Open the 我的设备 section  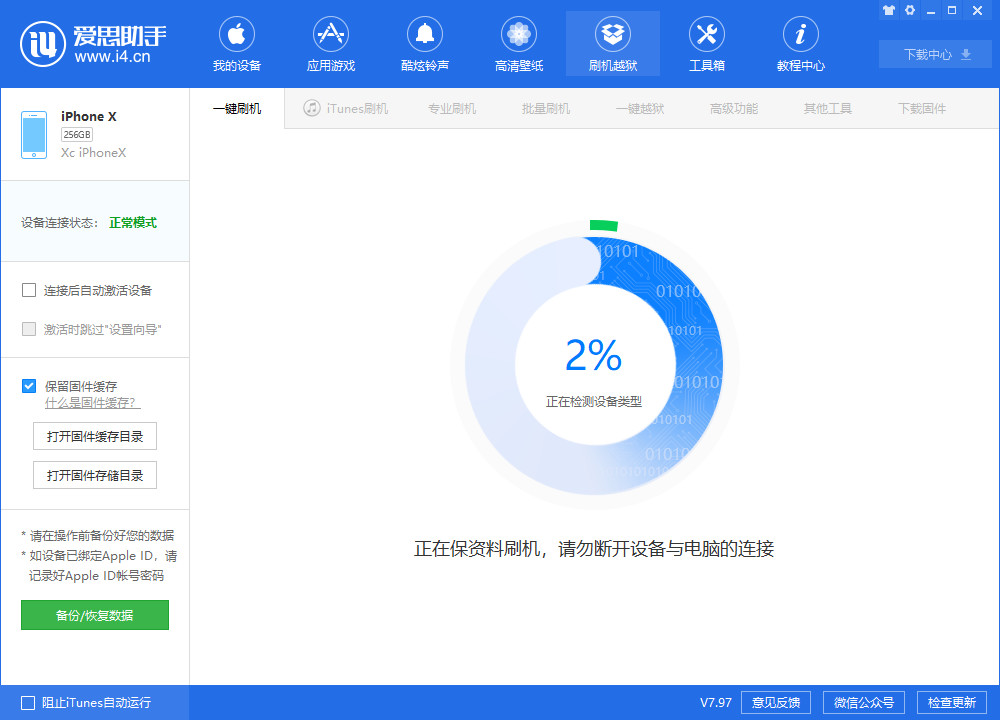point(236,43)
